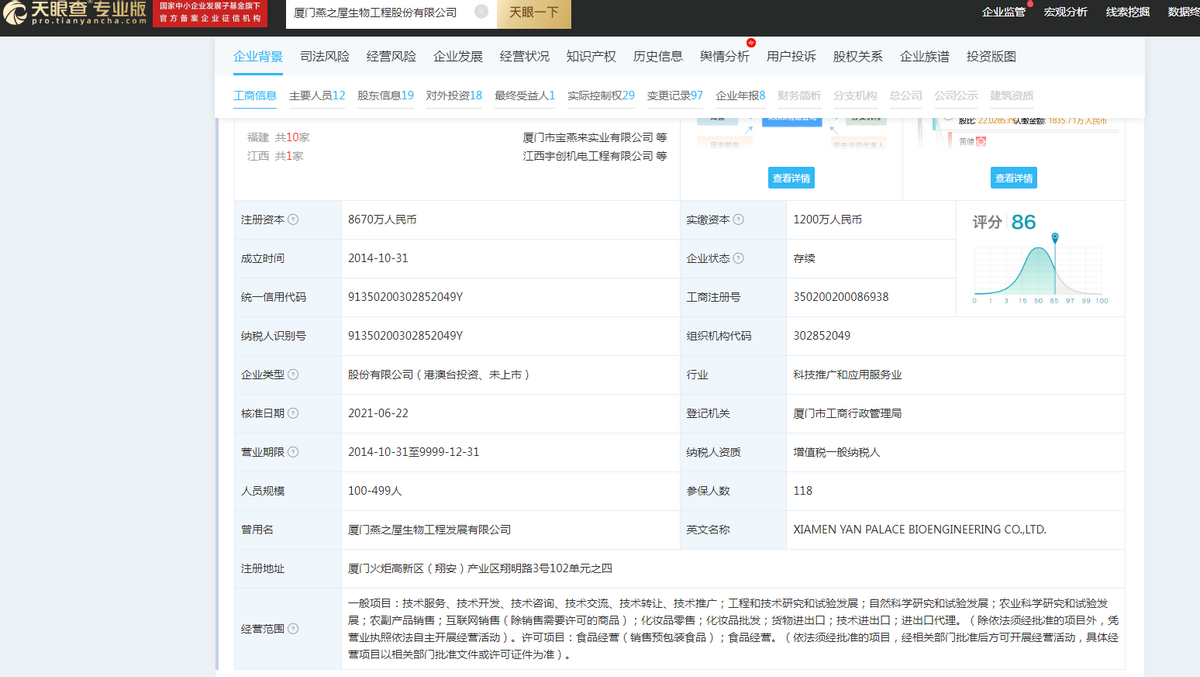The image size is (1200, 677).
Task: Select the 工商信息 sub-tab
Action: [x=255, y=96]
